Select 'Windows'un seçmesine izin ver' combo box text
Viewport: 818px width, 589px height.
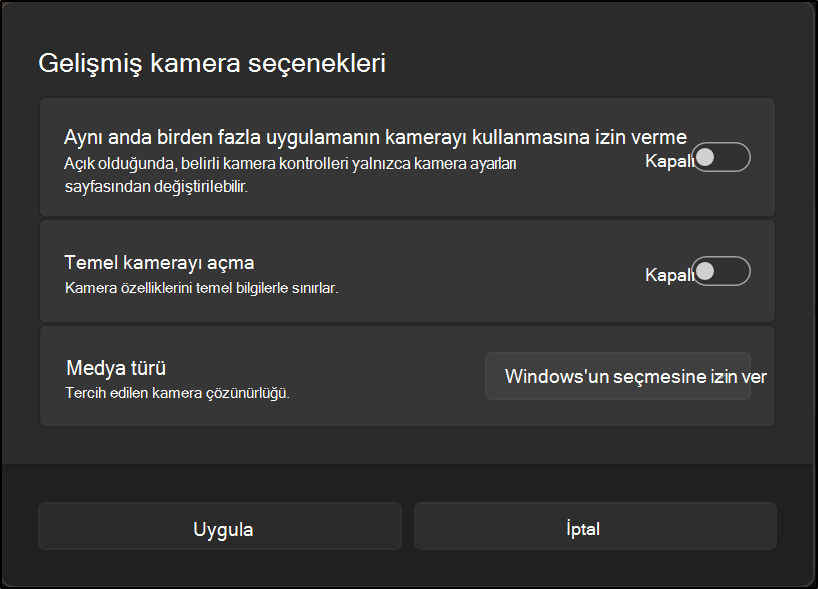pyautogui.click(x=635, y=376)
